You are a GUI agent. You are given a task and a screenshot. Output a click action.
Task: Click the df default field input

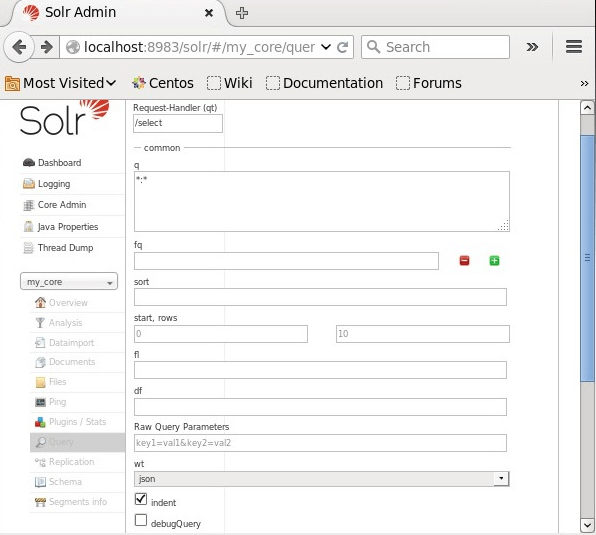pyautogui.click(x=320, y=407)
